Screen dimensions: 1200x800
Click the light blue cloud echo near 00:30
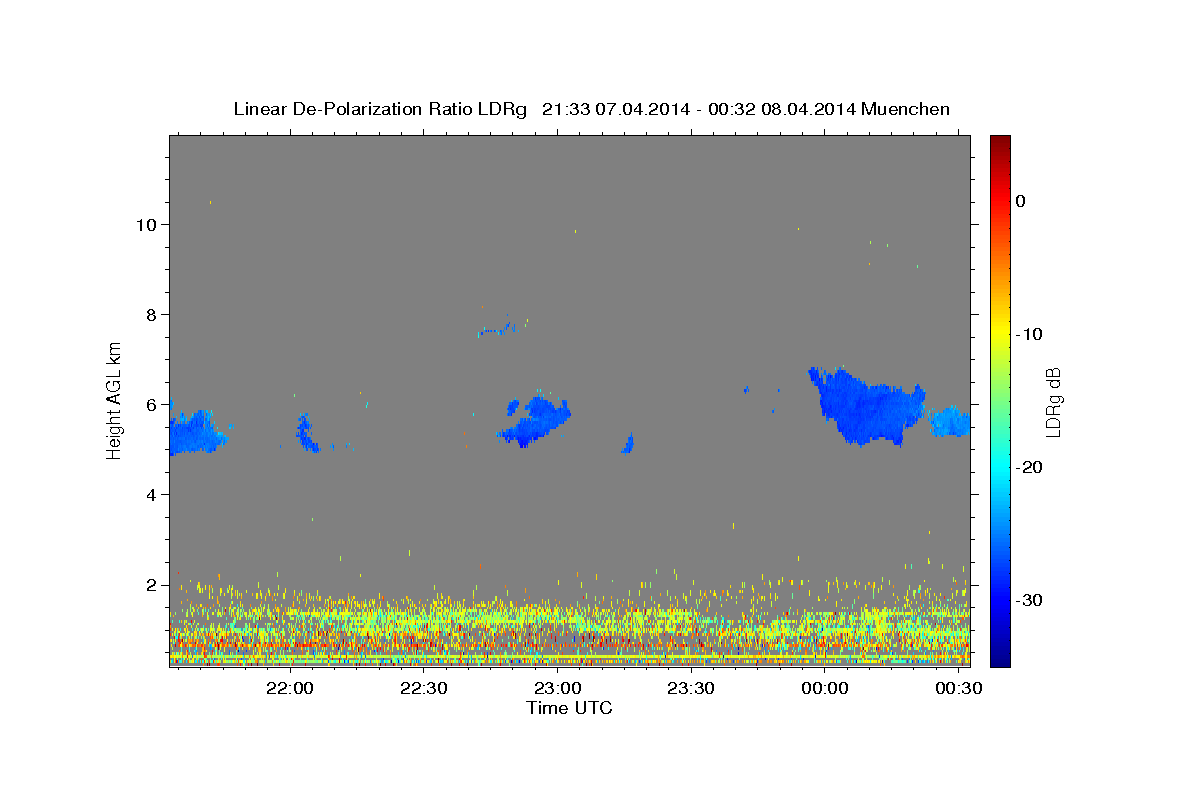coord(949,422)
